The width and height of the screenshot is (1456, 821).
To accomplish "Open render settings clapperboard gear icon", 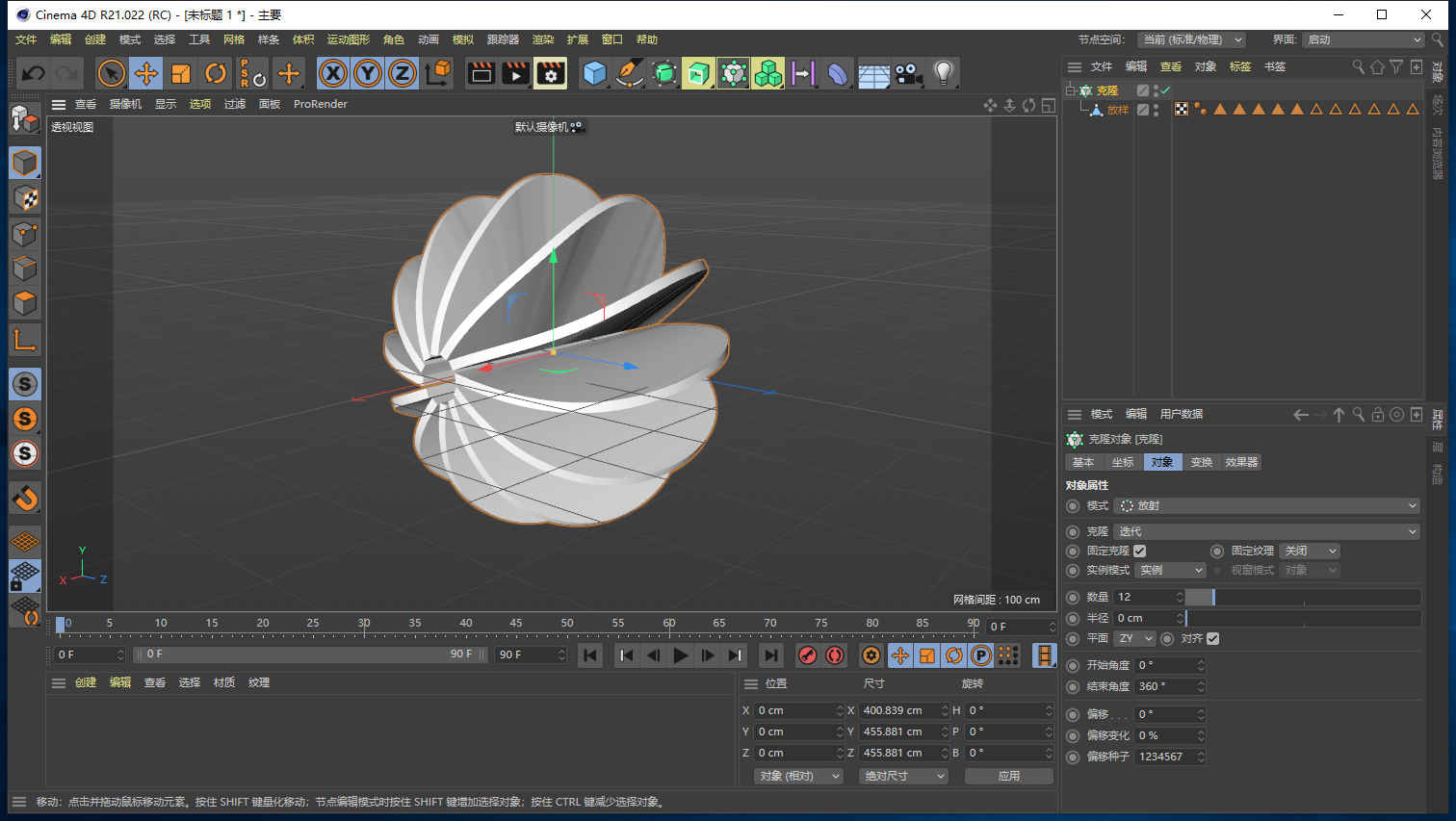I will point(551,73).
